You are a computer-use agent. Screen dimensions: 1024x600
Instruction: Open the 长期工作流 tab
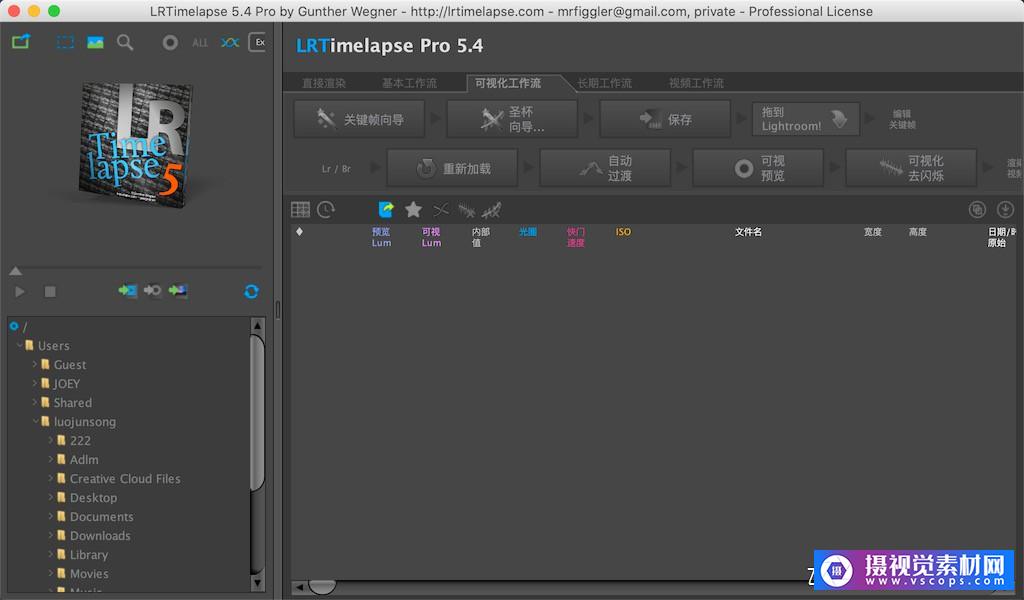click(604, 84)
